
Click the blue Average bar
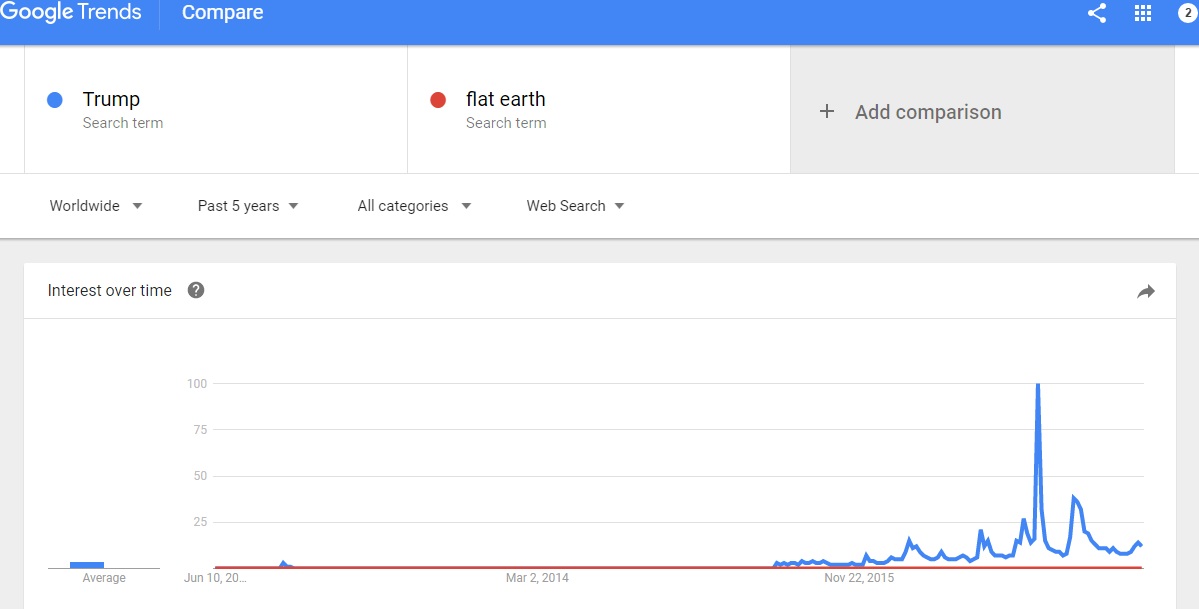click(87, 565)
